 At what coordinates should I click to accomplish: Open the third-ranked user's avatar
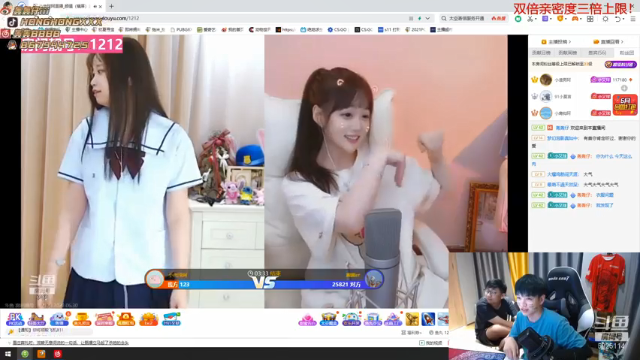pos(546,113)
